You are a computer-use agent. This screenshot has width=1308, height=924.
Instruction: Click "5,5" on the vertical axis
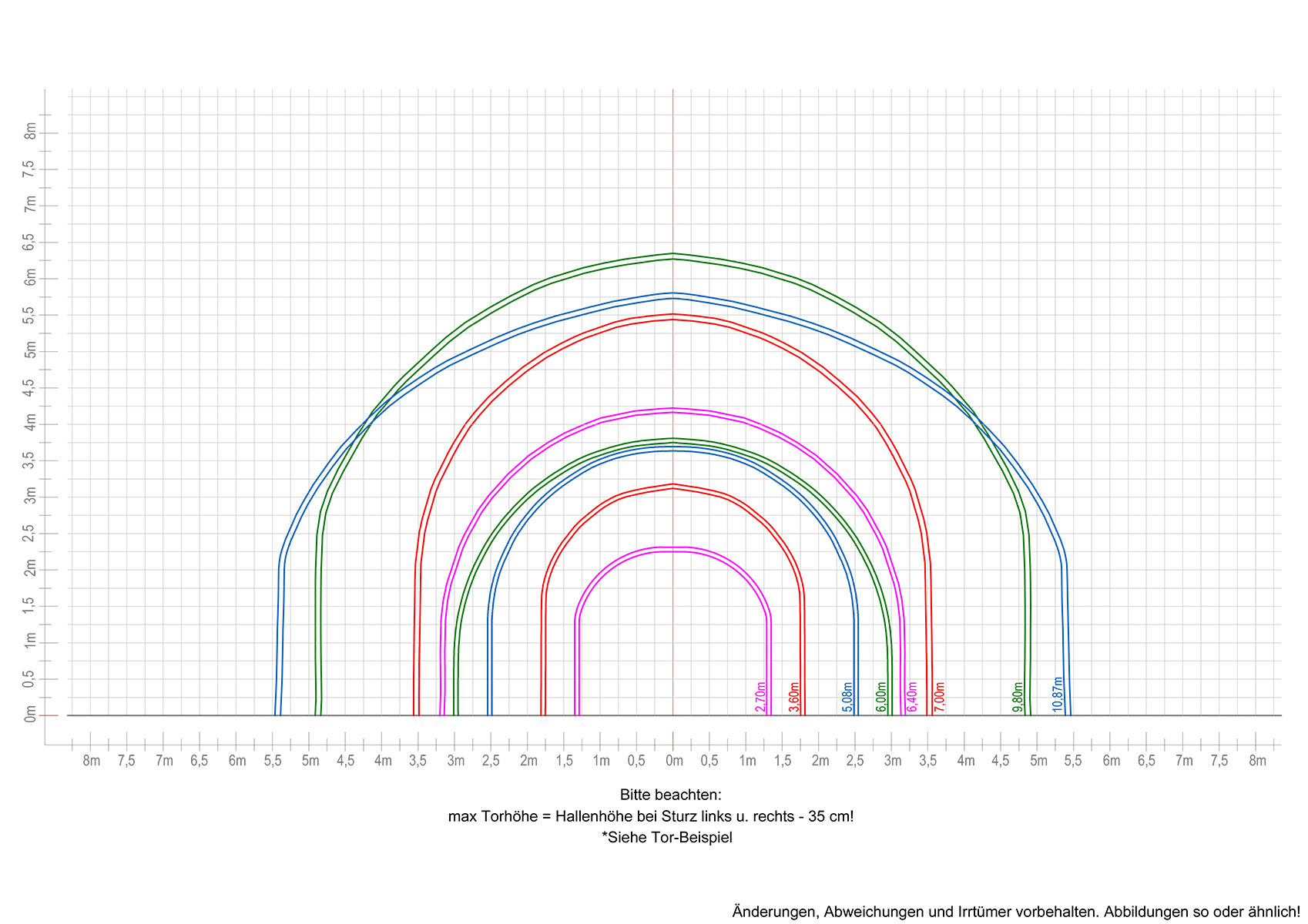tap(30, 314)
